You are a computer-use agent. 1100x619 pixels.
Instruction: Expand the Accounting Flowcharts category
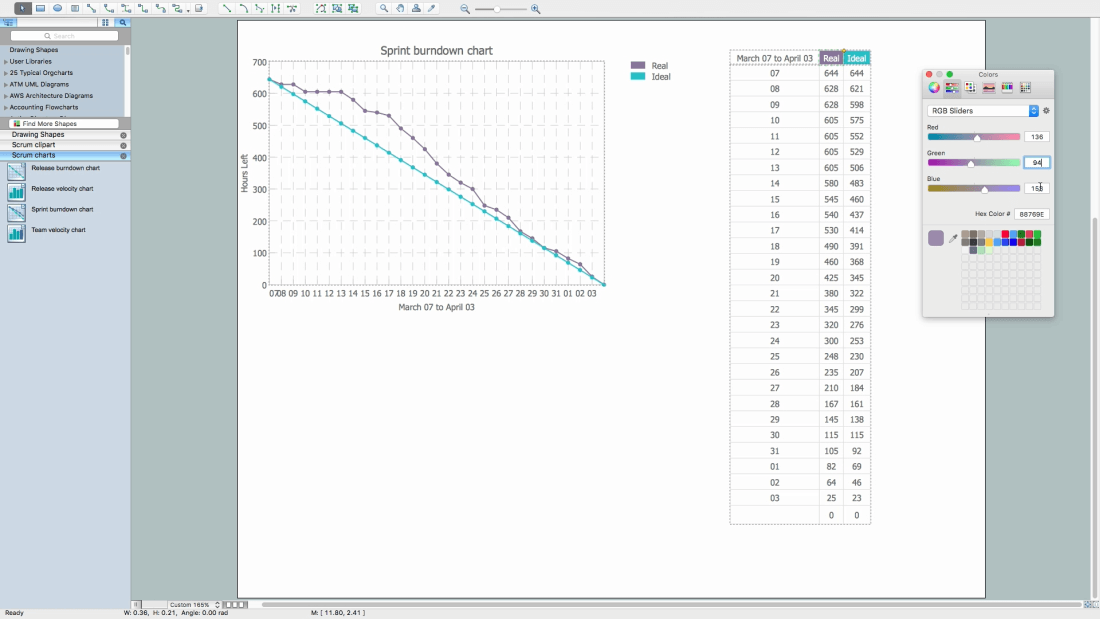pyautogui.click(x=6, y=107)
